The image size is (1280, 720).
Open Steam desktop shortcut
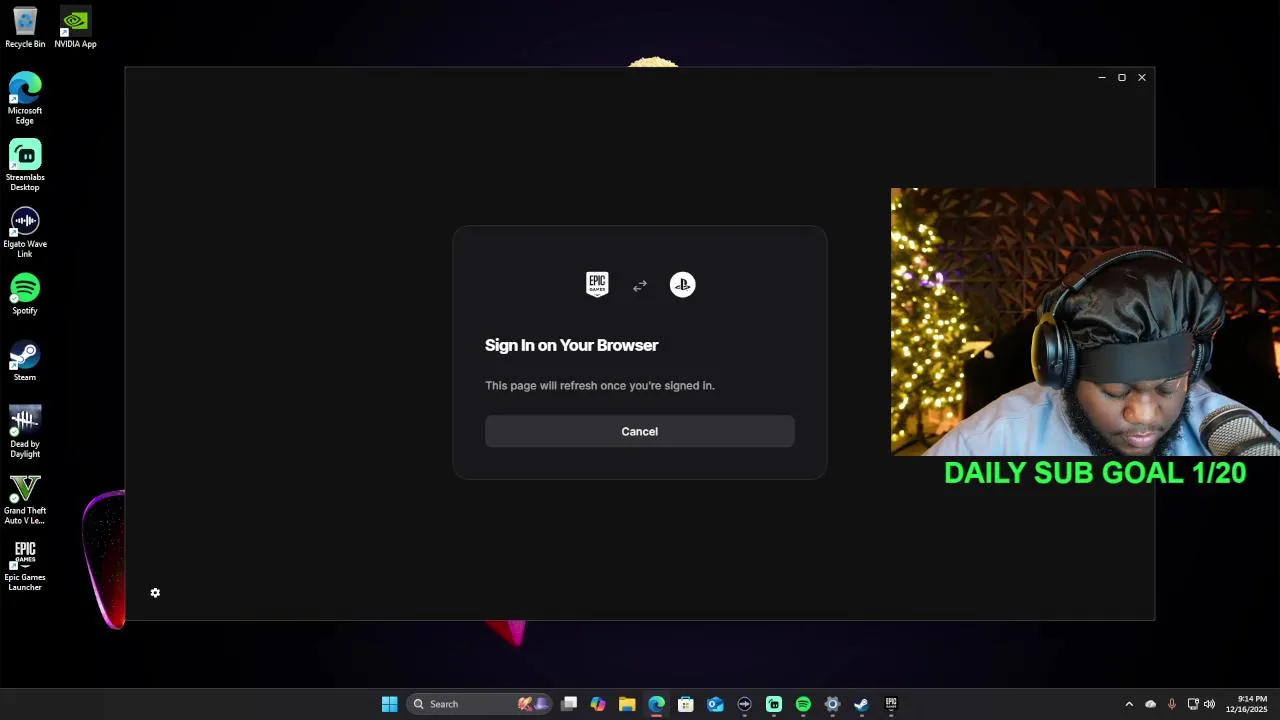point(25,361)
